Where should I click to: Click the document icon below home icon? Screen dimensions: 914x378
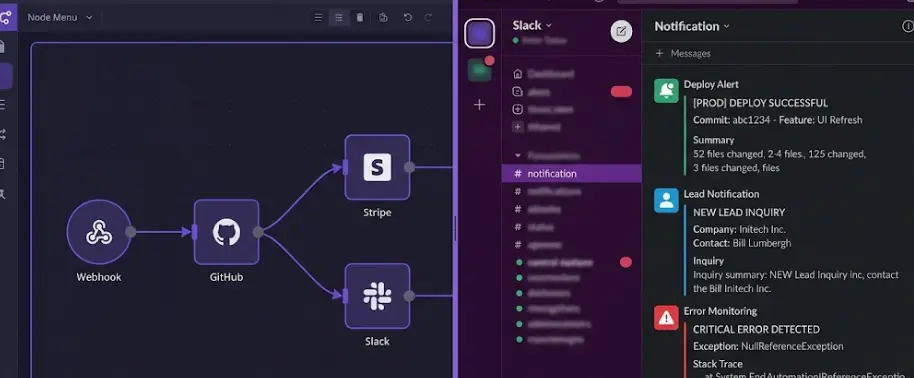(x=518, y=92)
